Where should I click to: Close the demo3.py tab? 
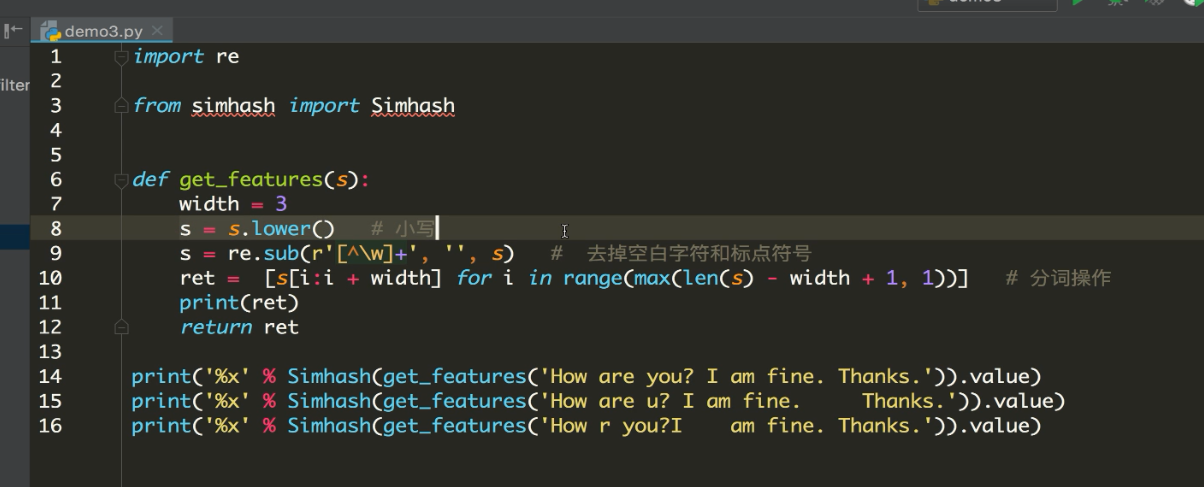coord(159,31)
